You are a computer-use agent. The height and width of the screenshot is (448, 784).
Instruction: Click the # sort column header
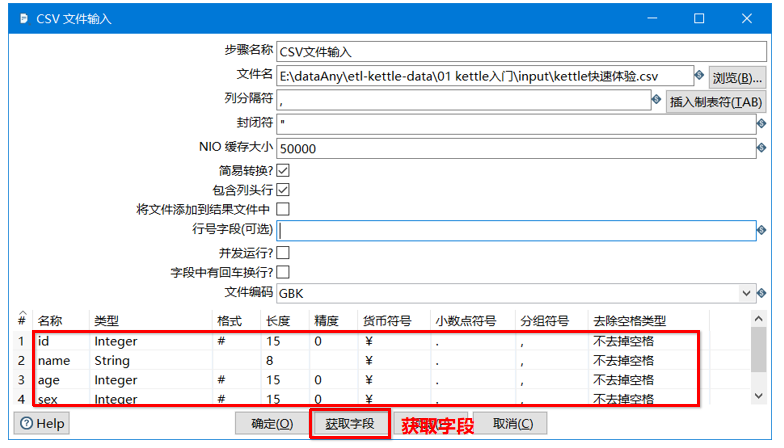point(22,319)
